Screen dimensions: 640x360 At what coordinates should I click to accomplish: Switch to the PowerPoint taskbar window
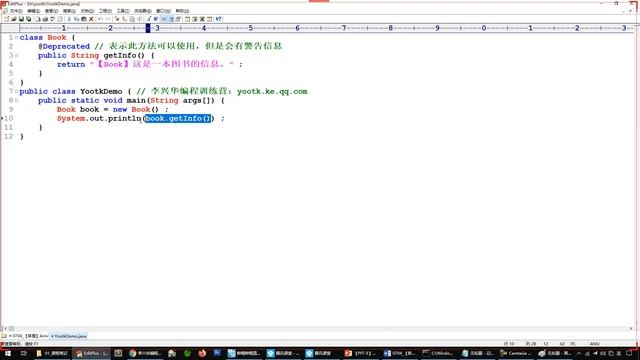click(x=360, y=353)
